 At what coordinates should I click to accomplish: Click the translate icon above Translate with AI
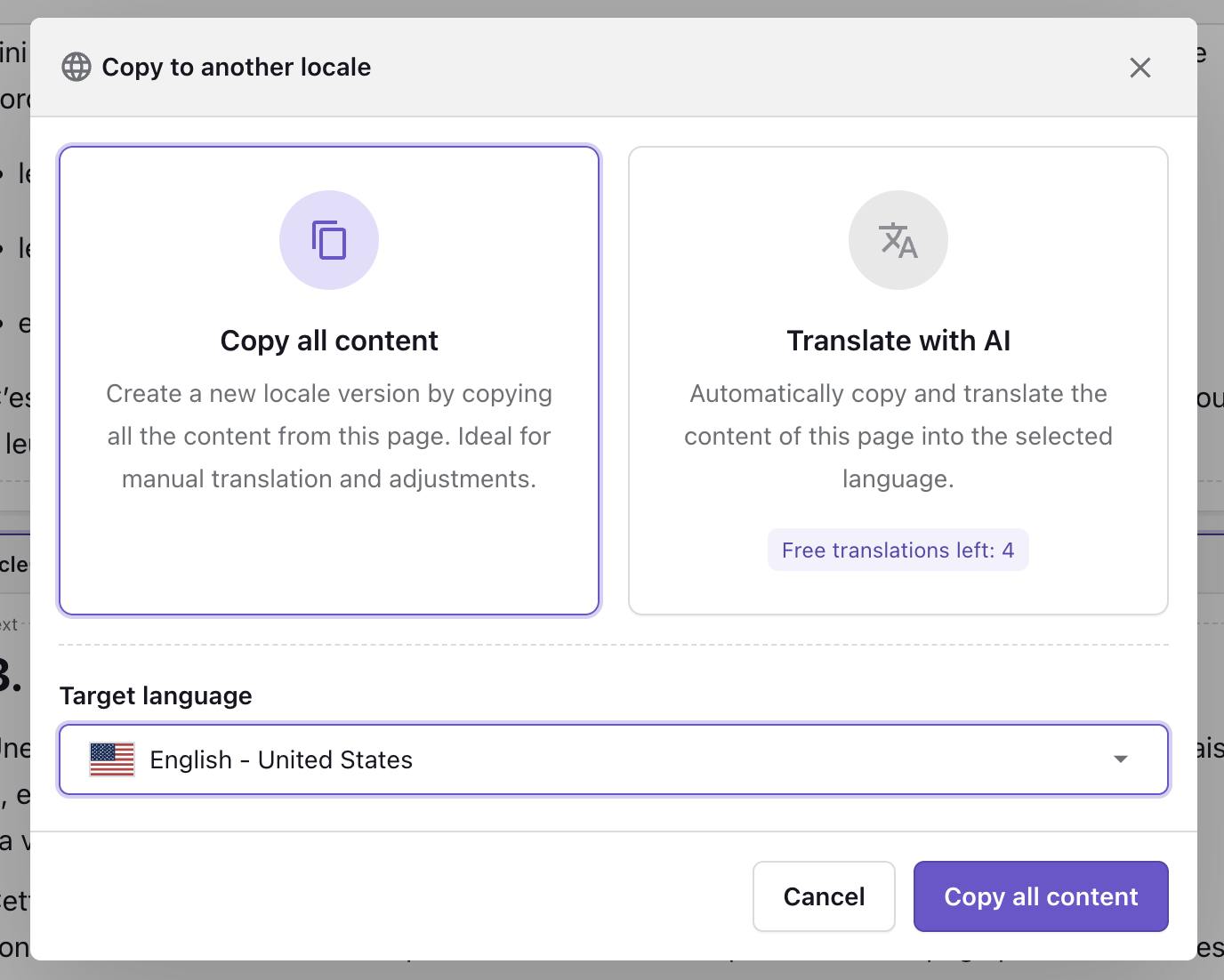[x=898, y=240]
